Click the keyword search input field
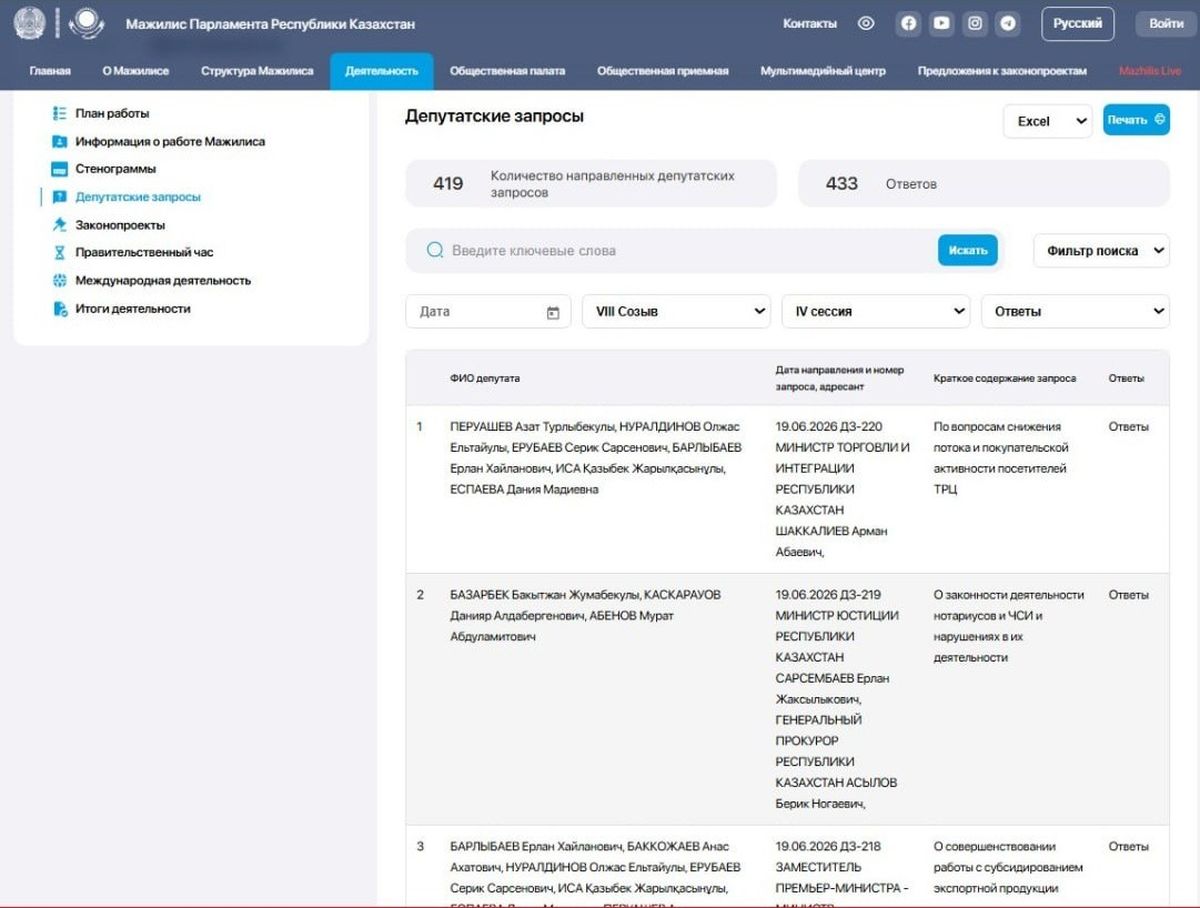 point(690,250)
